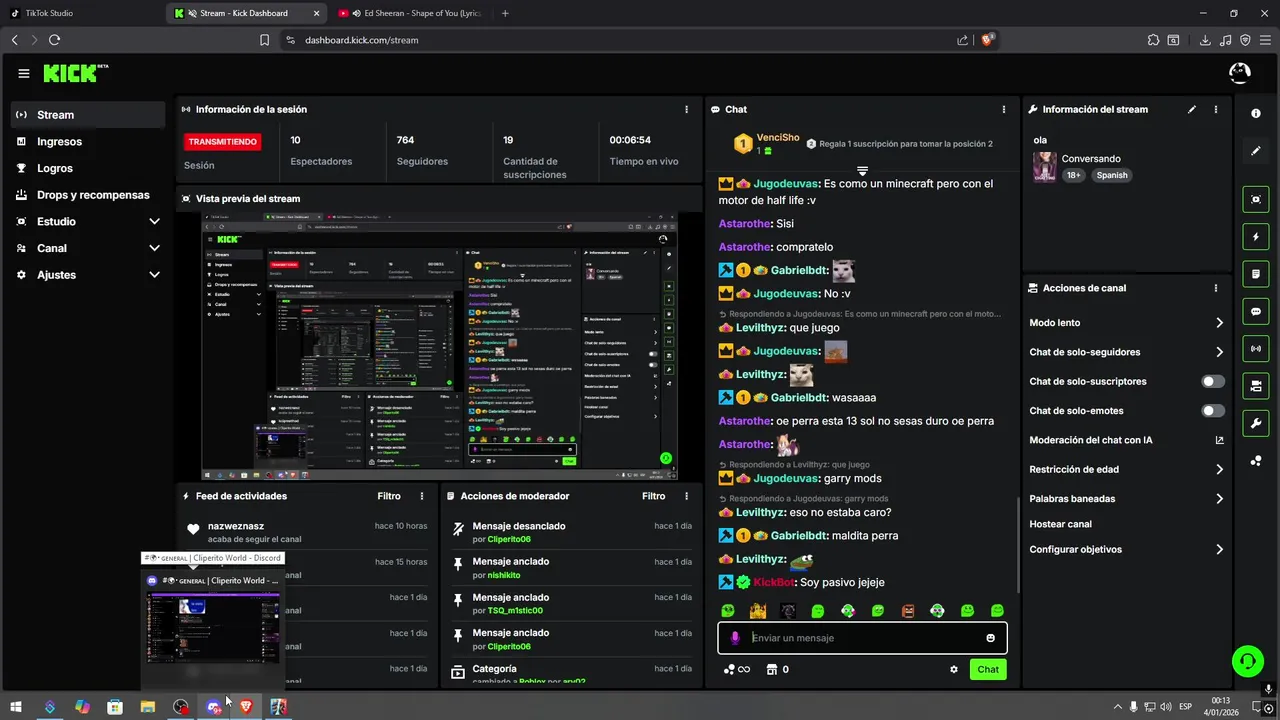Open the Chat panel options menu
Screen dimensions: 1280x720
pos(1004,109)
